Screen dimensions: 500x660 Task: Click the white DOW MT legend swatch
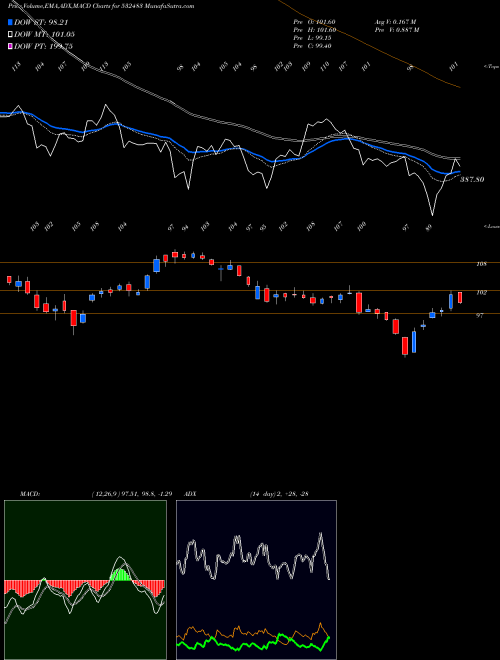(10, 35)
